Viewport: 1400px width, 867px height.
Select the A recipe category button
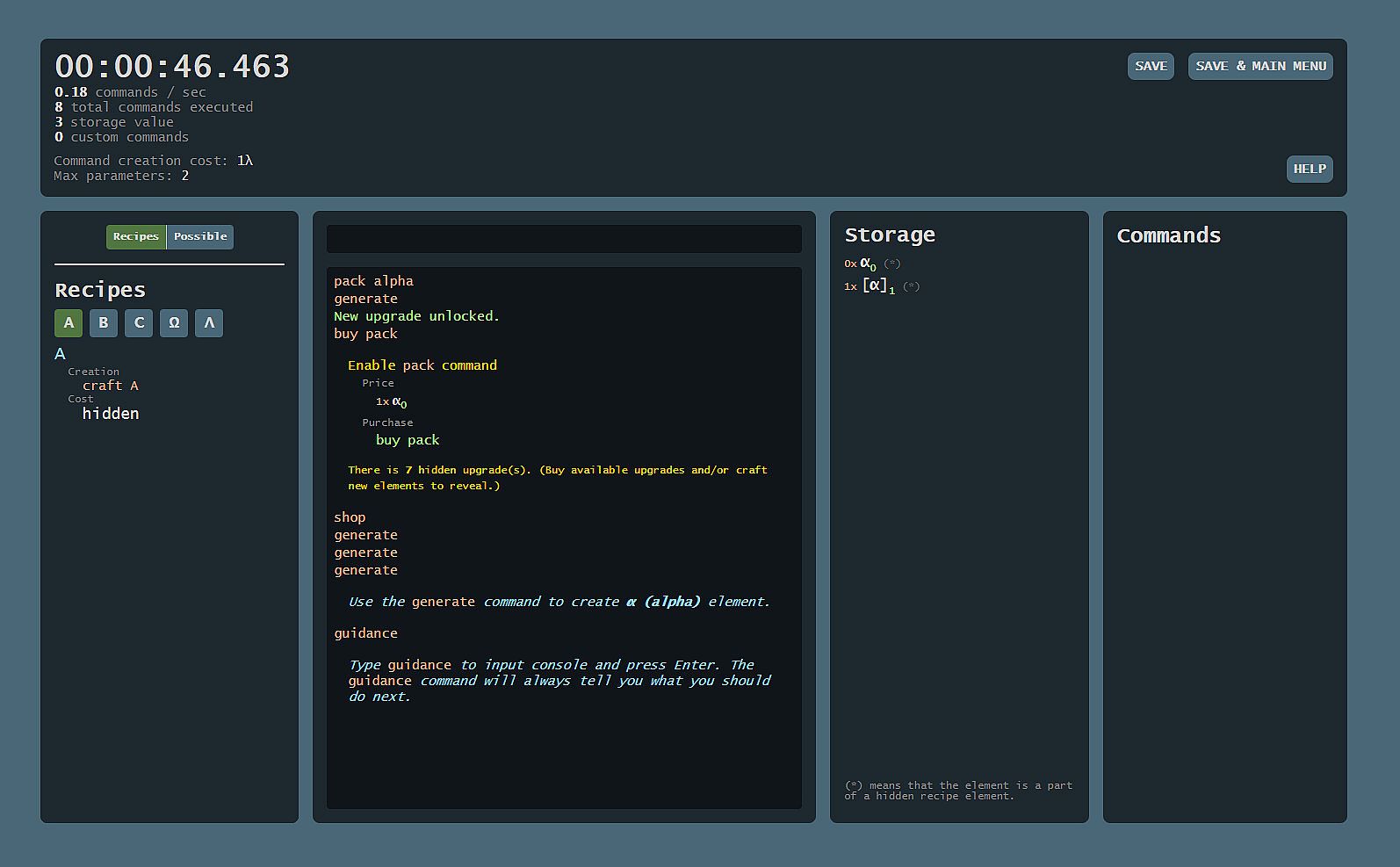pyautogui.click(x=69, y=322)
